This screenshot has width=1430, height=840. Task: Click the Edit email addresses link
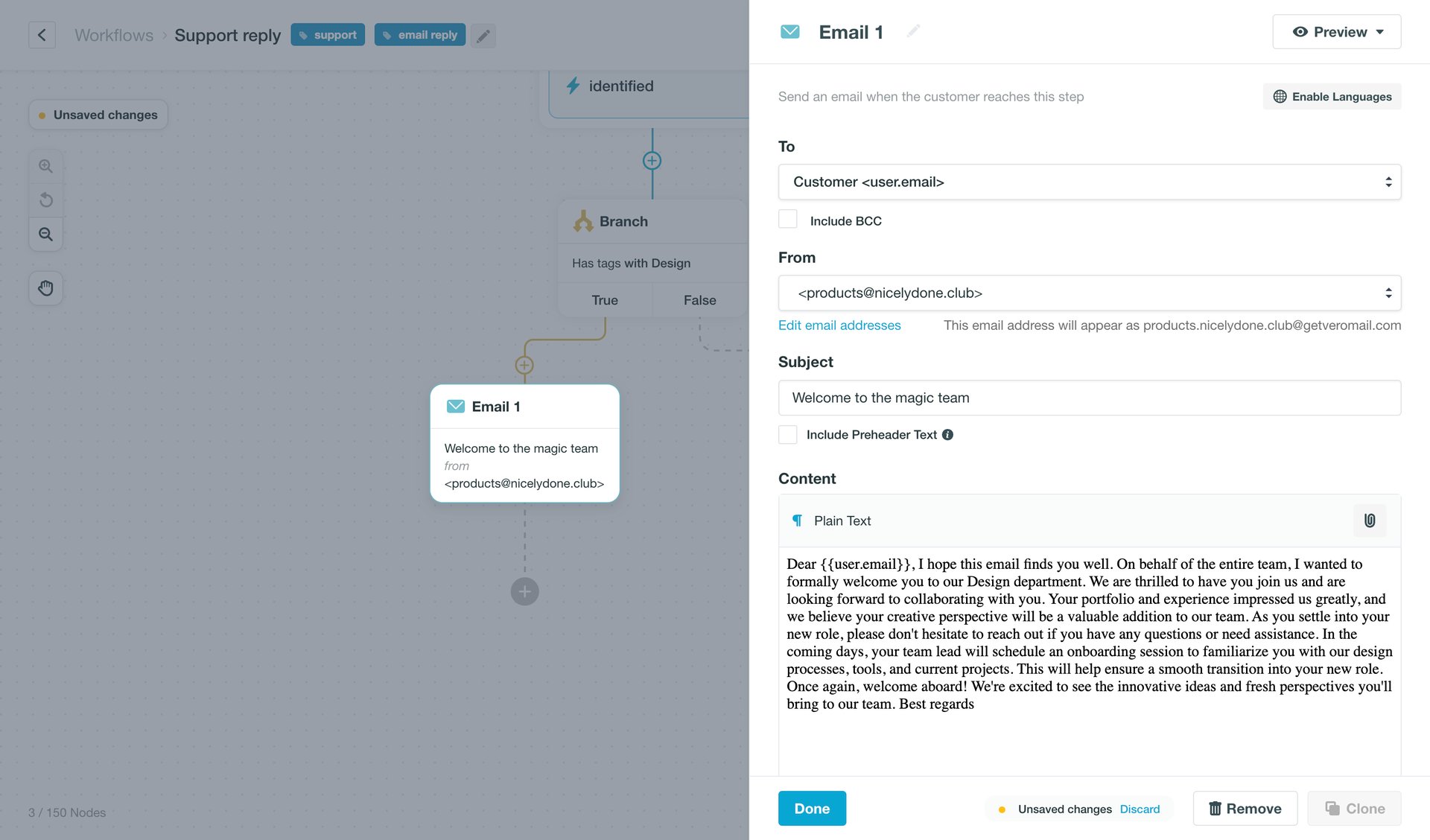(x=839, y=325)
